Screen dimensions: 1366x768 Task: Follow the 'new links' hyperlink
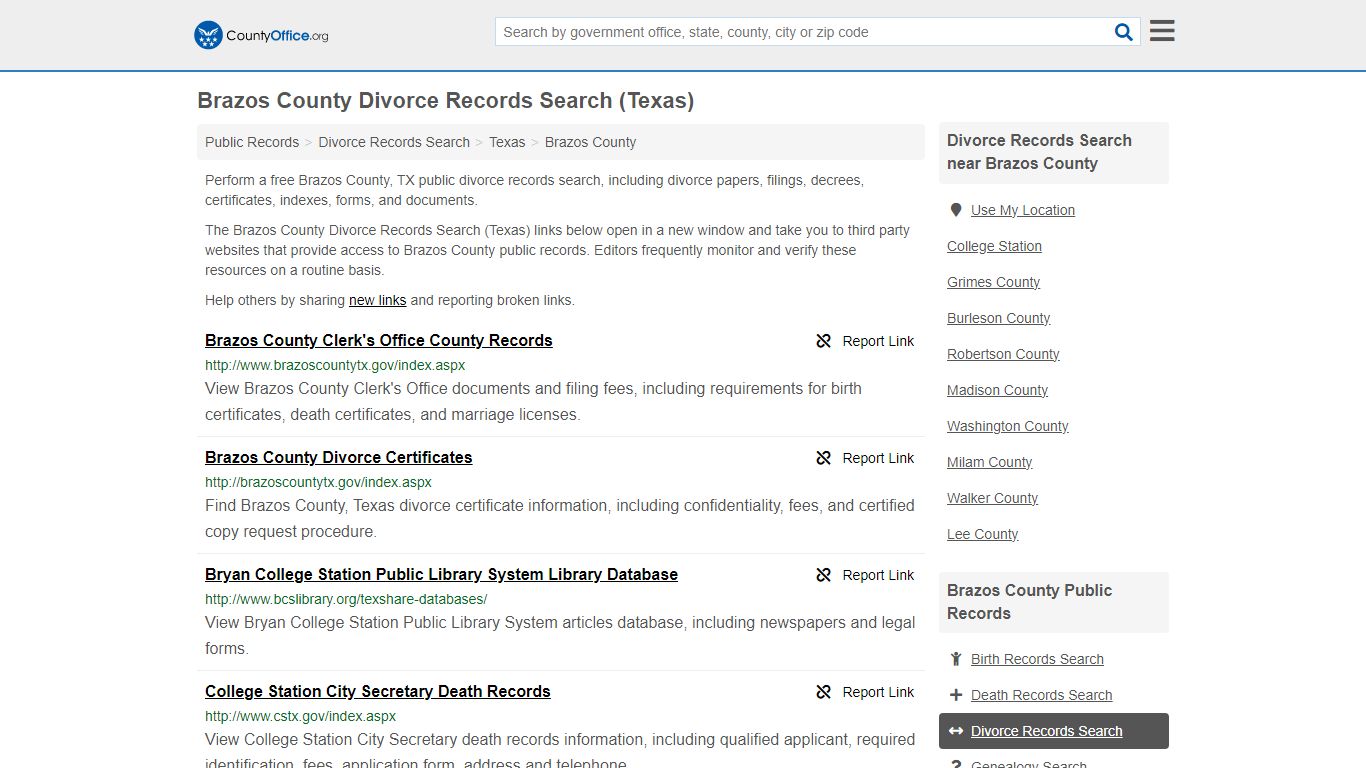click(377, 300)
